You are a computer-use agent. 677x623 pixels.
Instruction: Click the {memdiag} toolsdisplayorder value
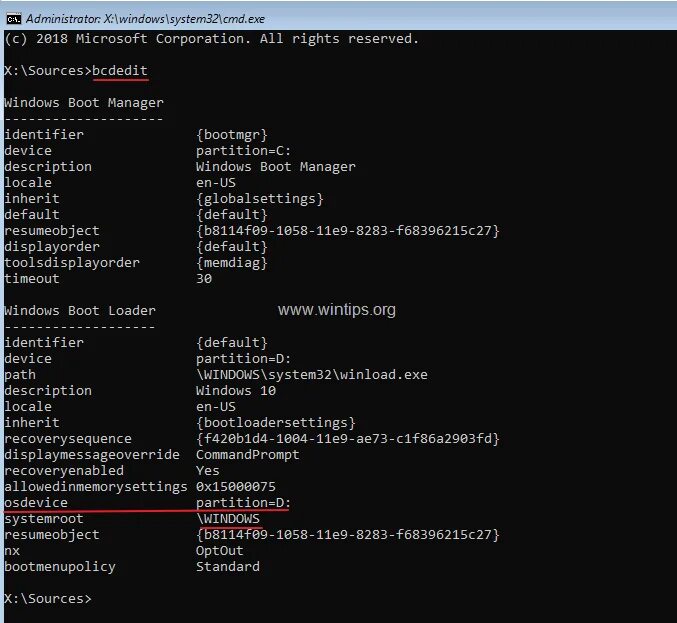[232, 262]
